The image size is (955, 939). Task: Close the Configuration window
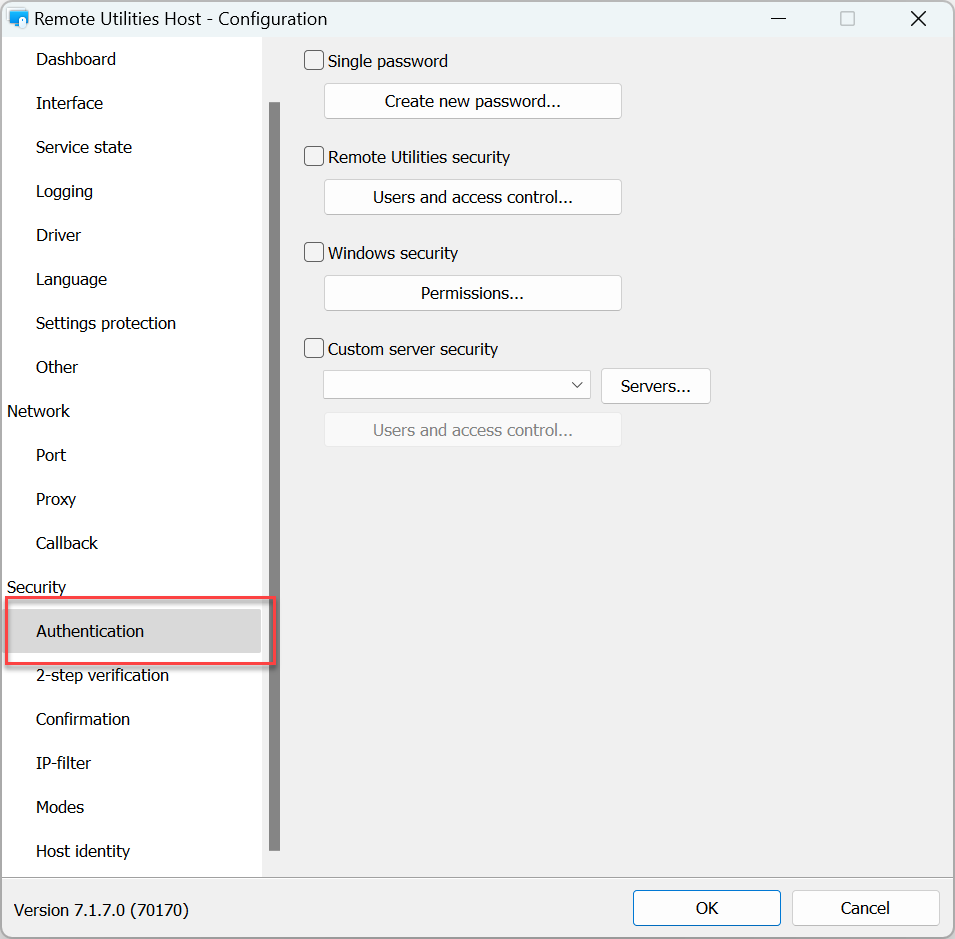click(x=918, y=19)
